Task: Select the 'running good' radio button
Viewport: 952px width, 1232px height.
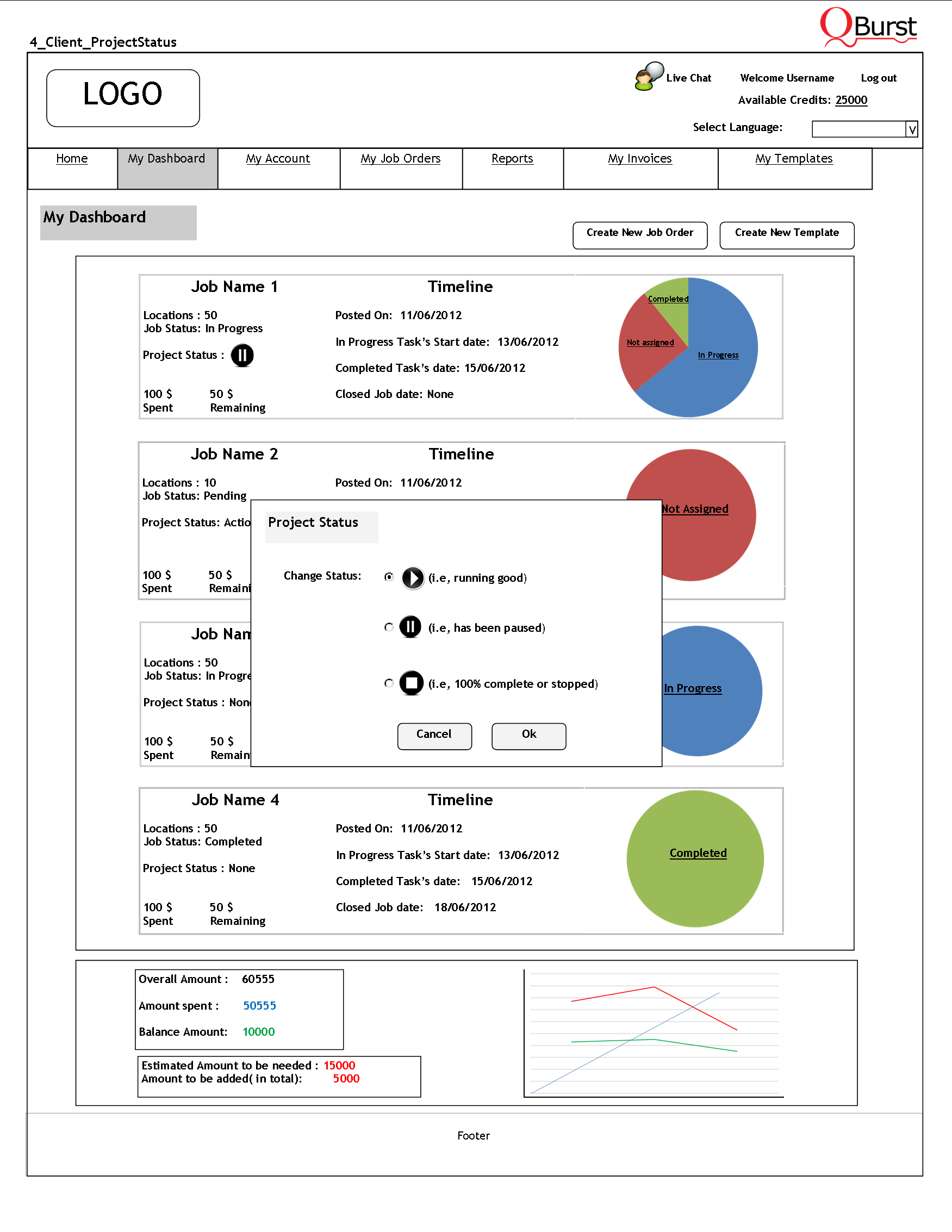Action: click(x=389, y=576)
